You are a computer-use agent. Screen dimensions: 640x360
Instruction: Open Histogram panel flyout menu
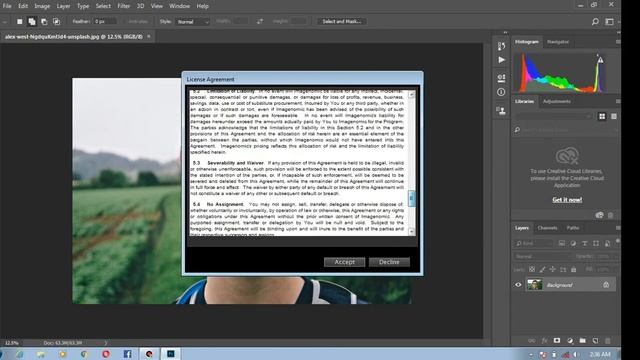618,42
